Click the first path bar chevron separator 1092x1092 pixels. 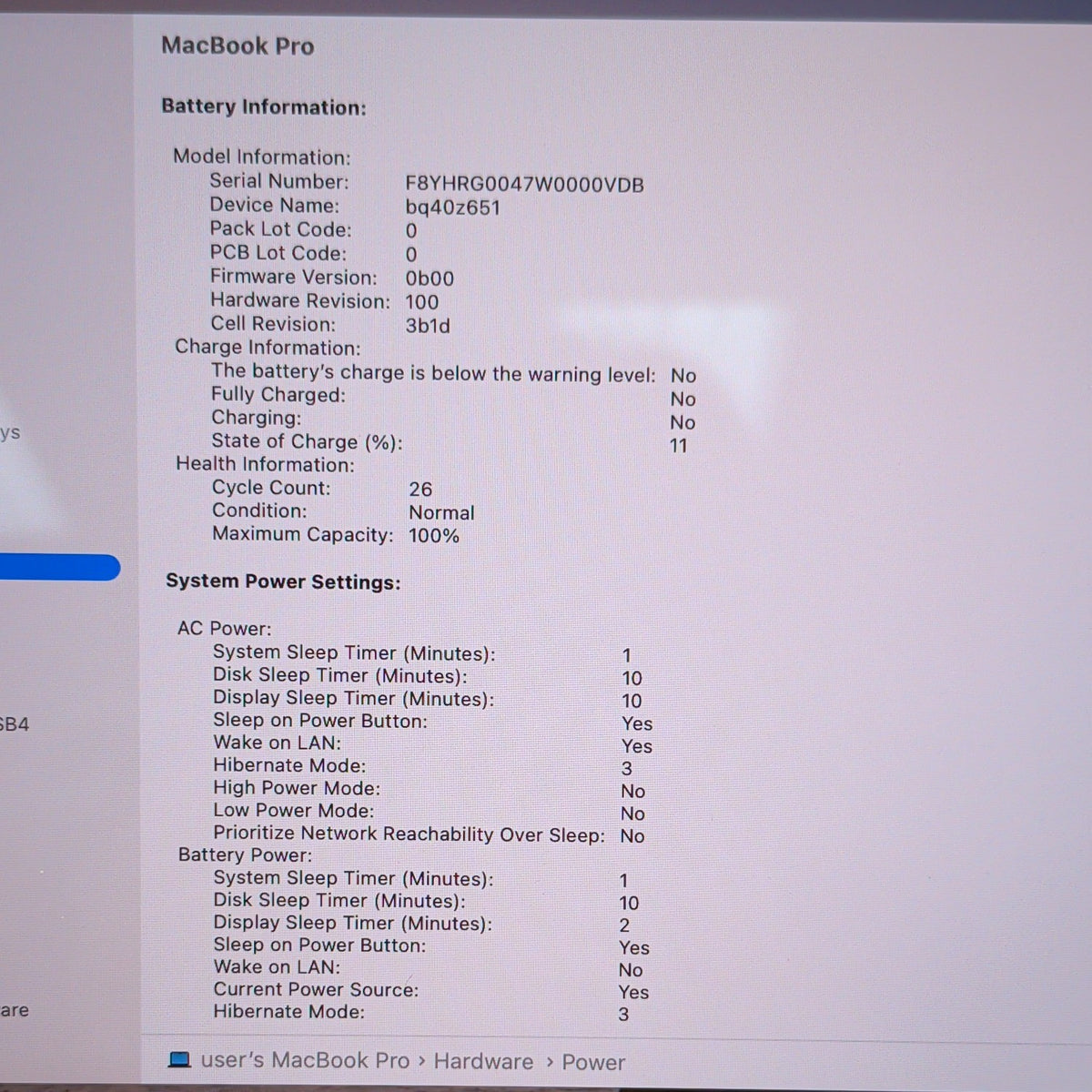tap(422, 1061)
